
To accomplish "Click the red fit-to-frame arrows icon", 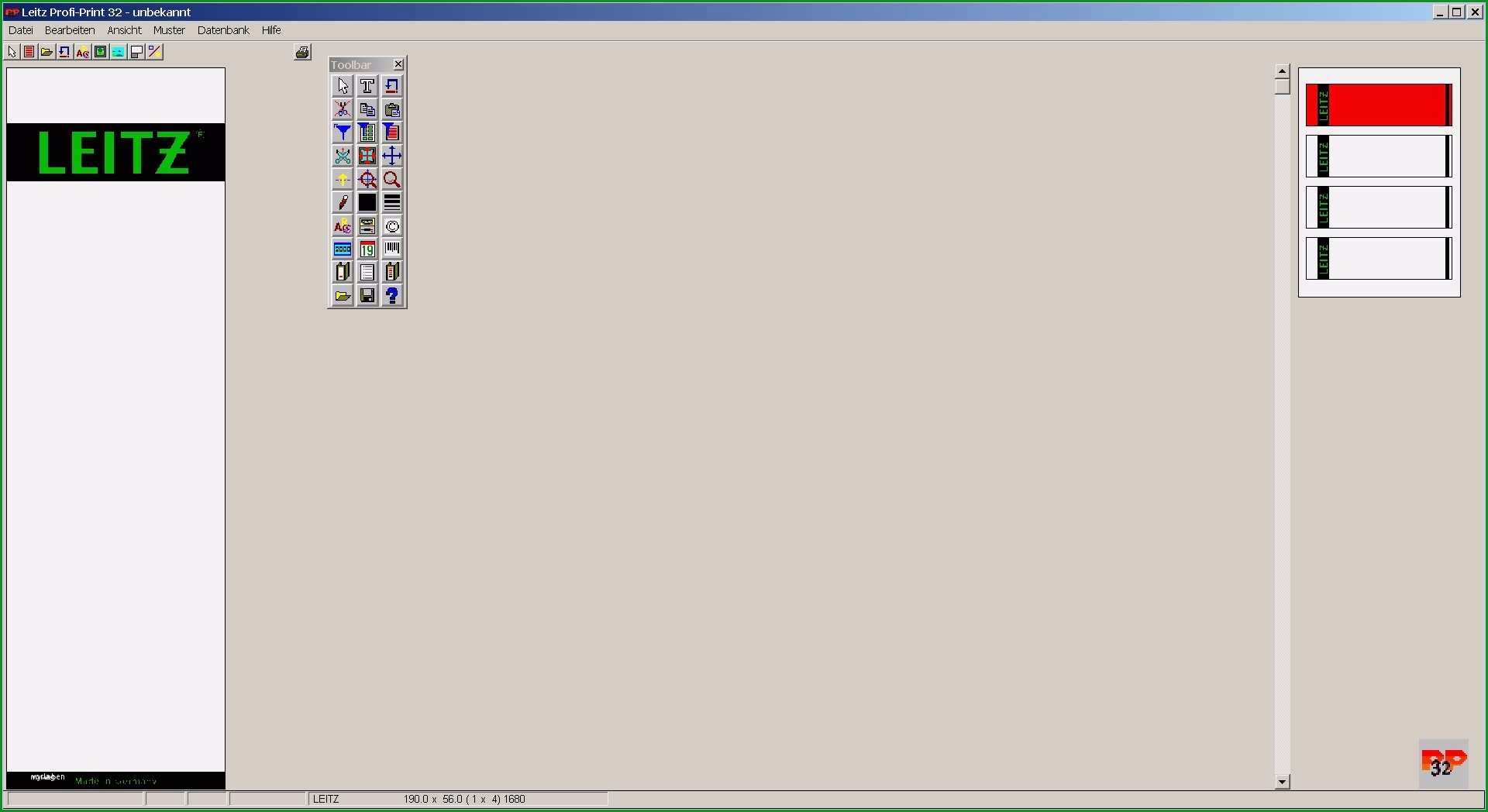I will coord(367,156).
